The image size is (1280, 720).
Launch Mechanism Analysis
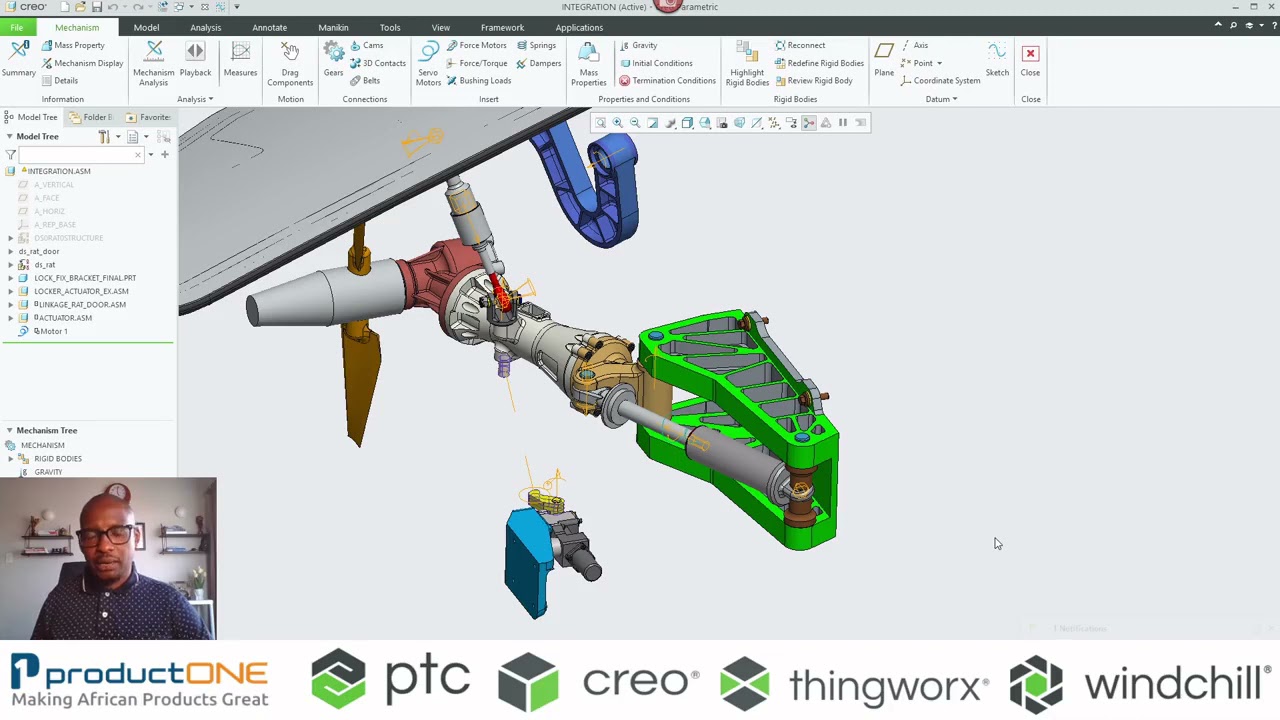coord(153,64)
